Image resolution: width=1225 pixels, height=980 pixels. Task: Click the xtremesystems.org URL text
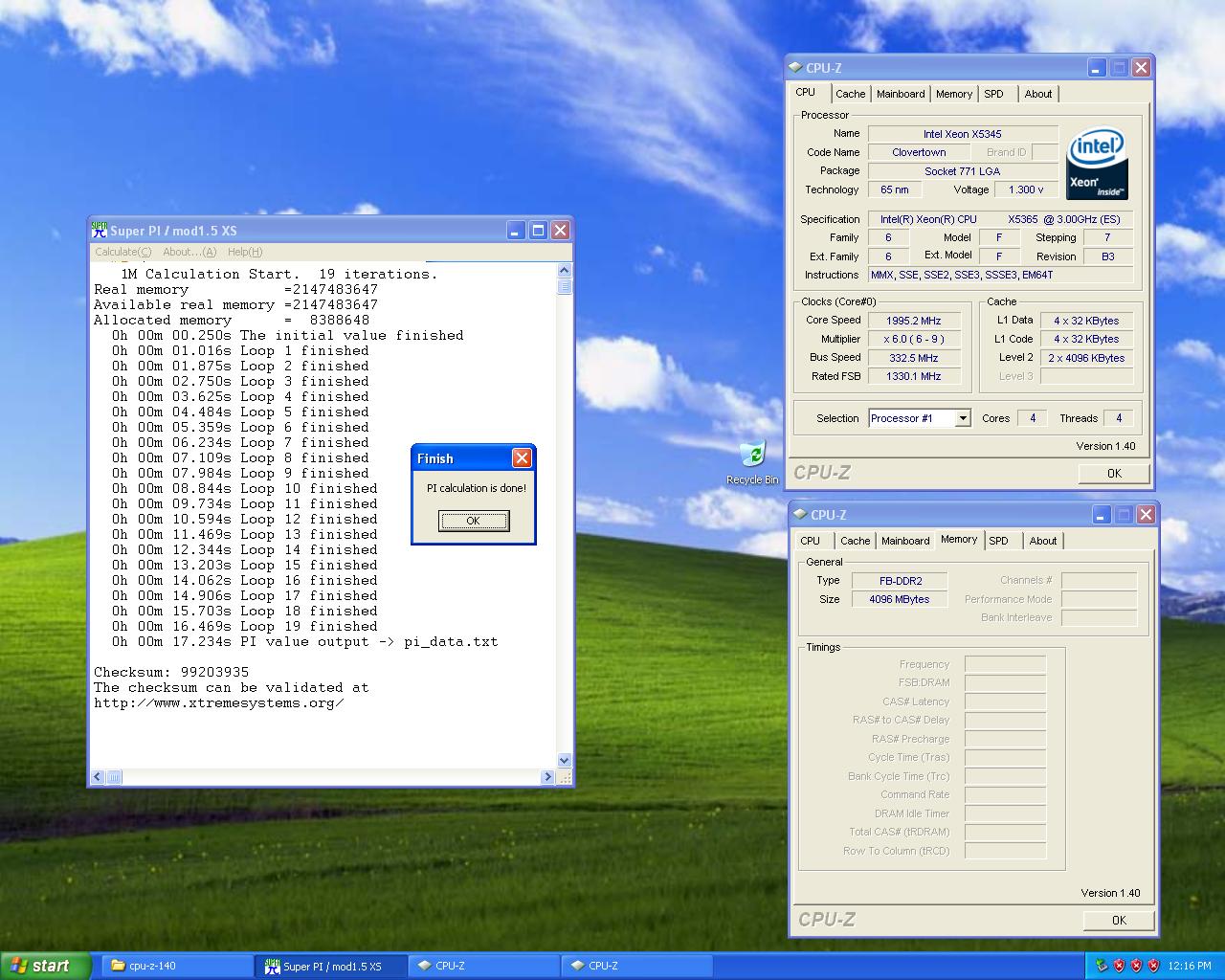pyautogui.click(x=219, y=702)
